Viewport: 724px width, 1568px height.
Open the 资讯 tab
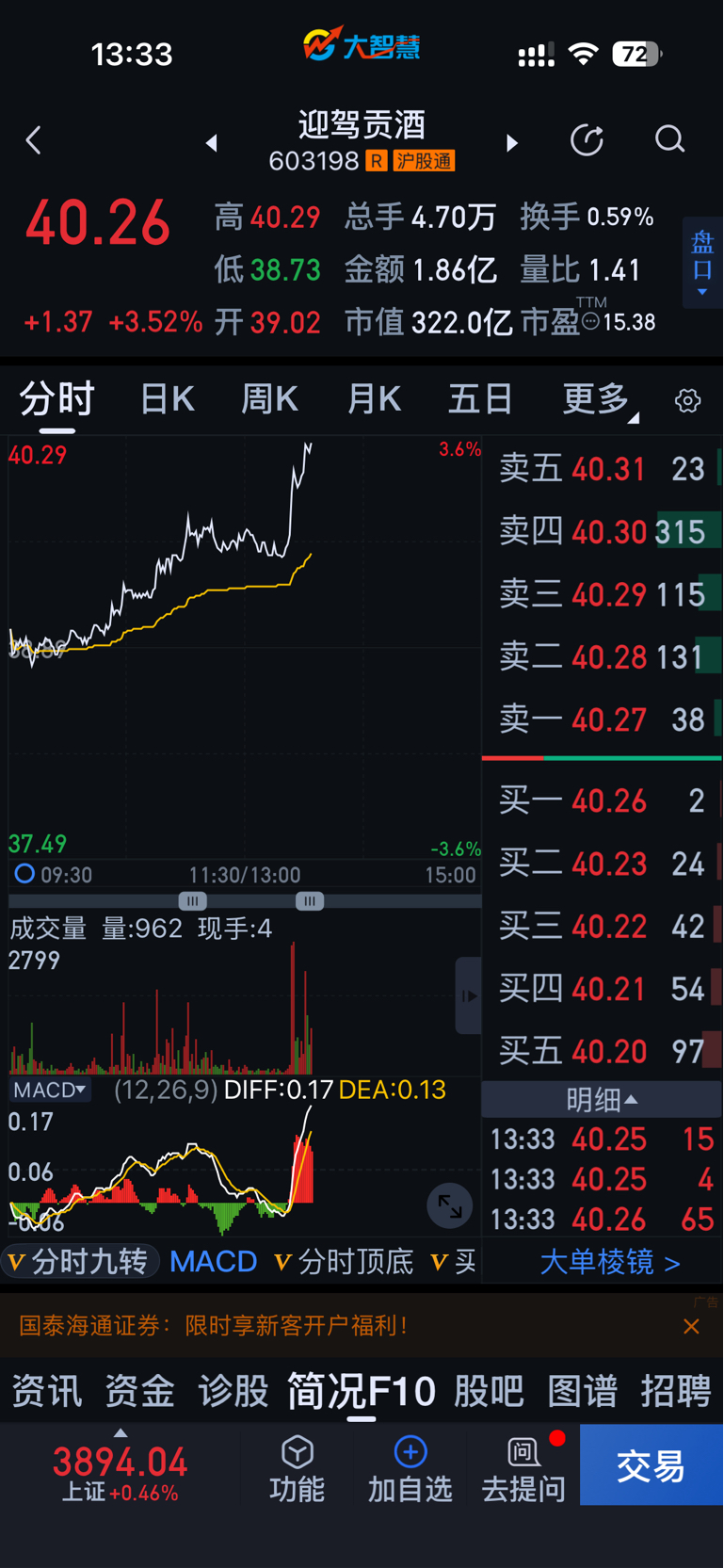(46, 1391)
